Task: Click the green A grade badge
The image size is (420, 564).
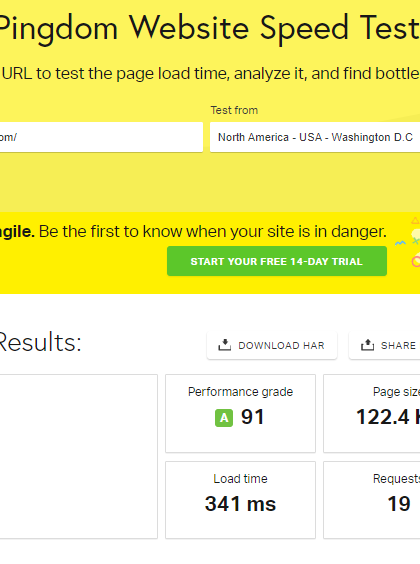Action: point(224,418)
